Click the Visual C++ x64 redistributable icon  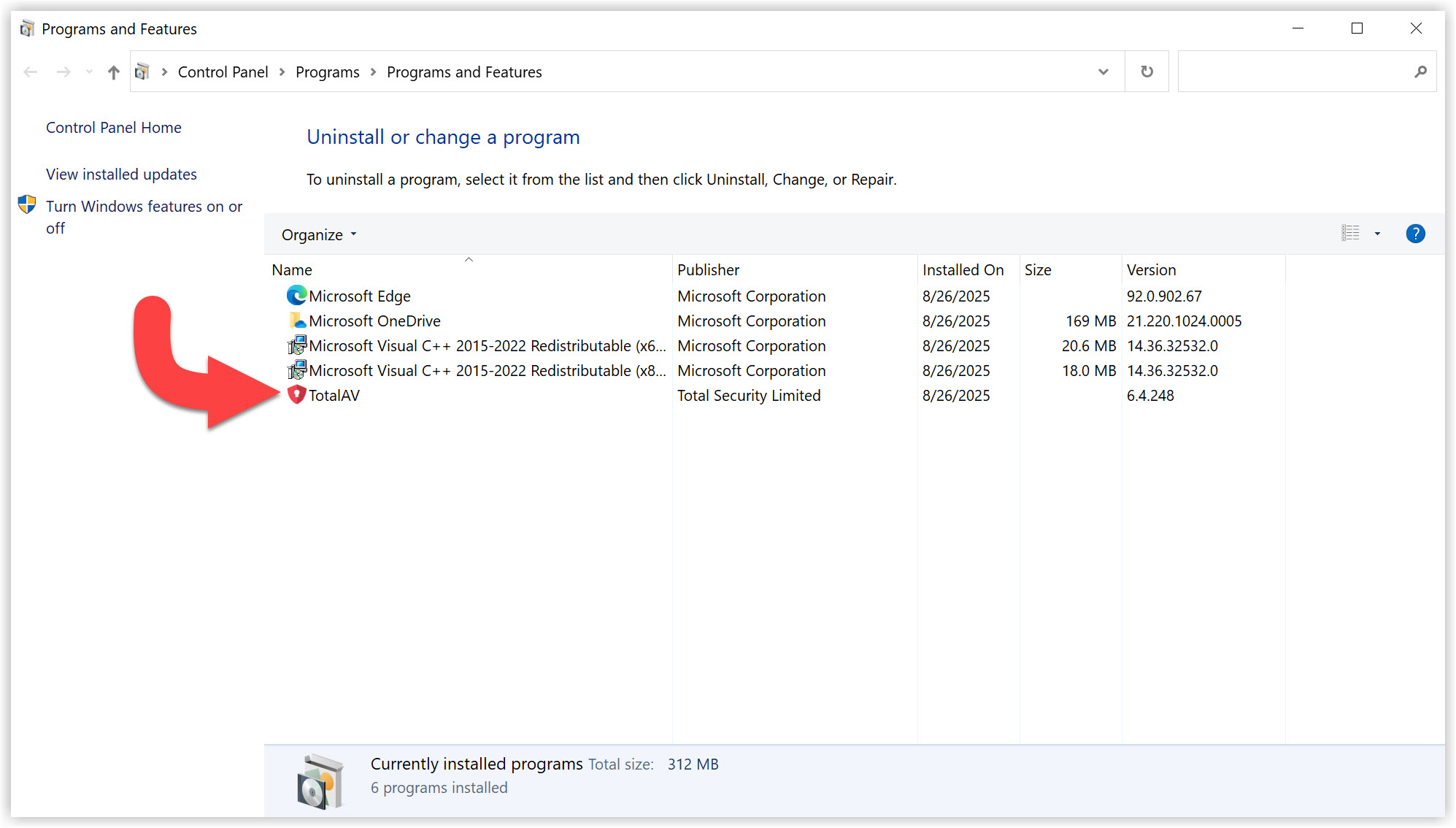pos(296,345)
